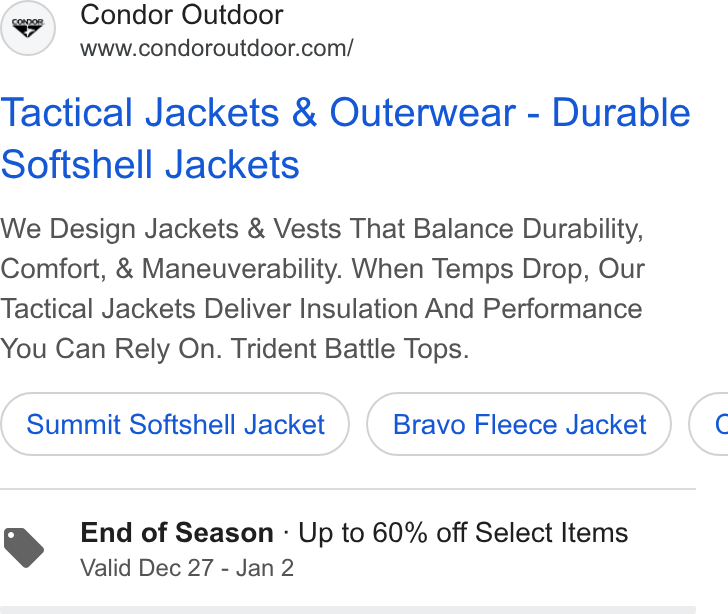Click the Condor Outdoor logo icon
Viewport: 728px width, 614px height.
click(x=27, y=28)
